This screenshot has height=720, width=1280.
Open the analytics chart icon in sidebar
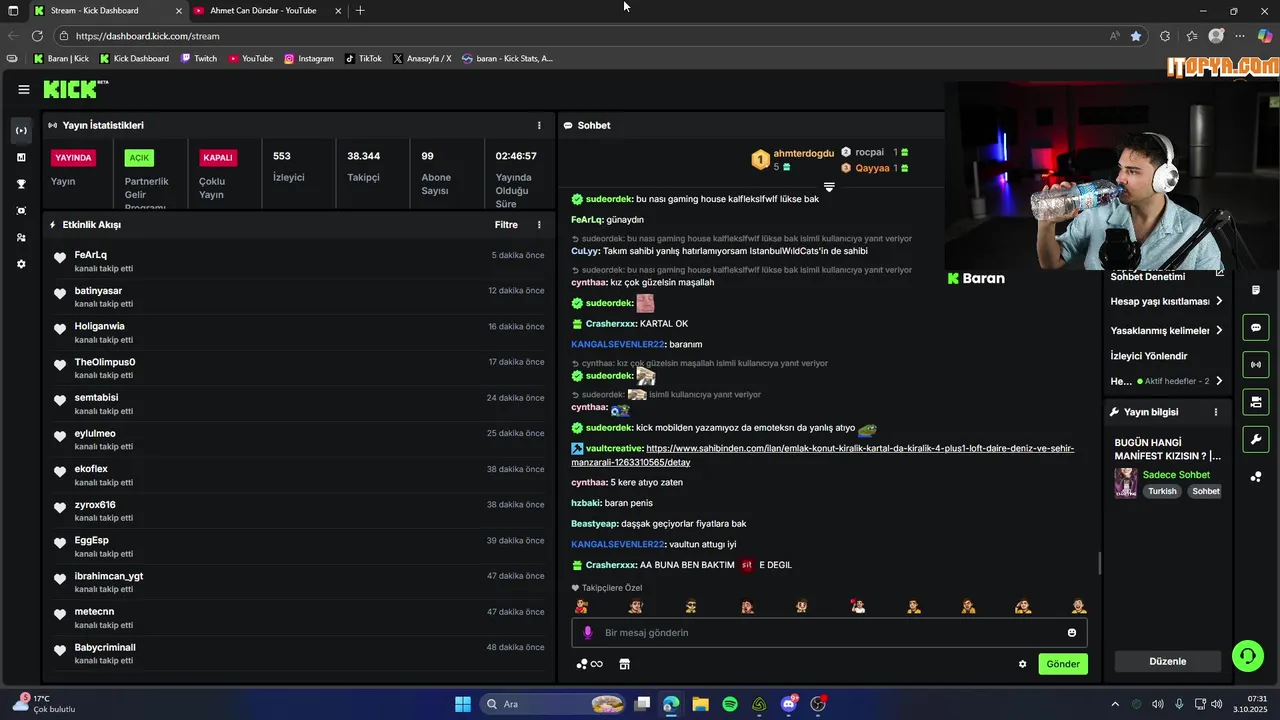click(x=21, y=157)
